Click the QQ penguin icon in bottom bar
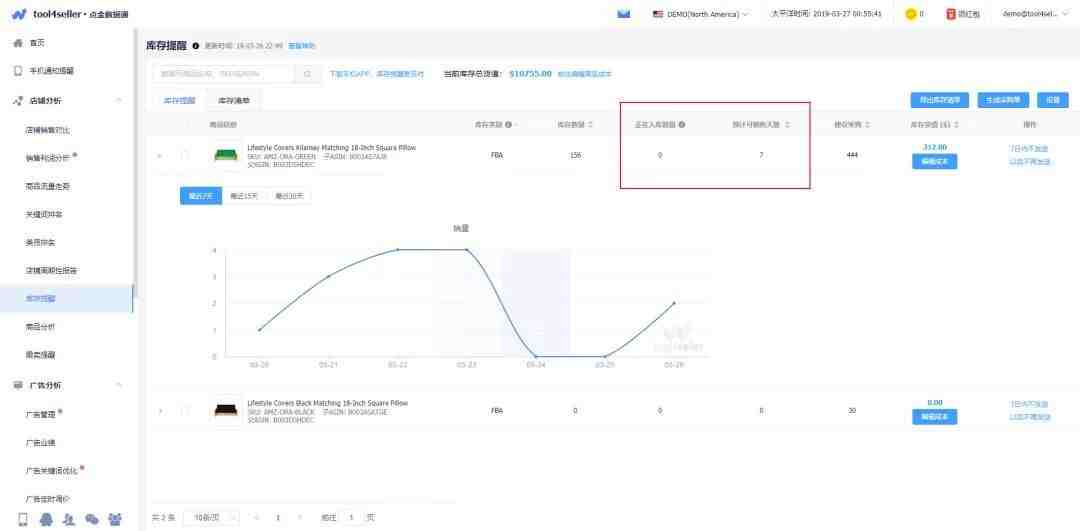This screenshot has height=531, width=1080. tap(46, 519)
